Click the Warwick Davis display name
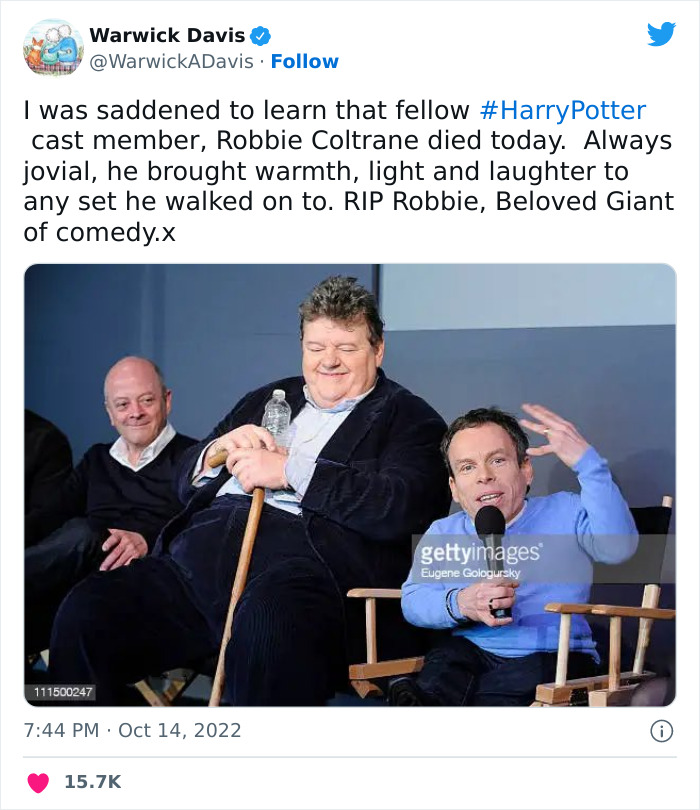The image size is (700, 810). pyautogui.click(x=167, y=36)
